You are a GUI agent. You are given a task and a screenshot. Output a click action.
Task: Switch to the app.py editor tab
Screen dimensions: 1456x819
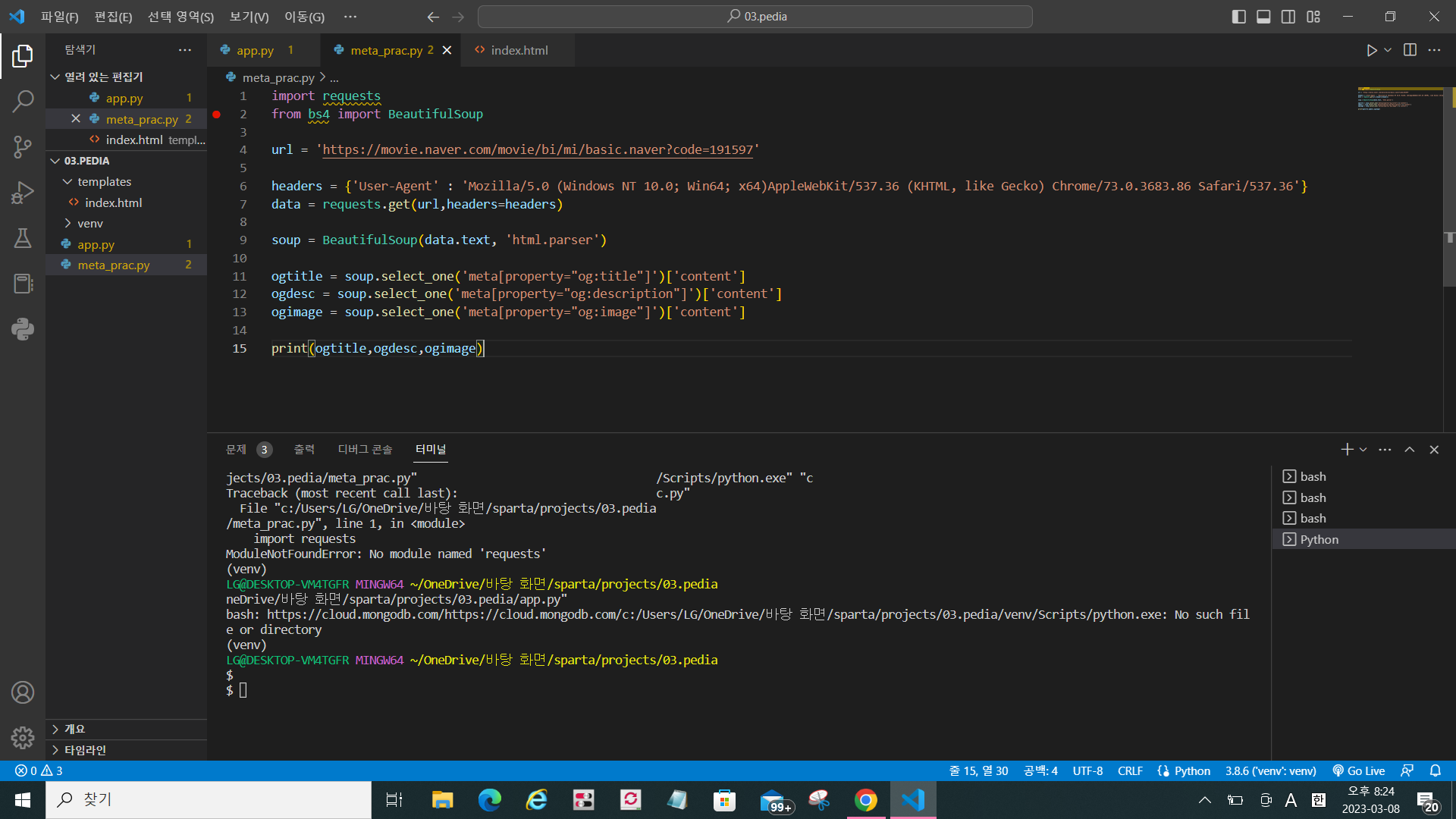click(x=263, y=50)
